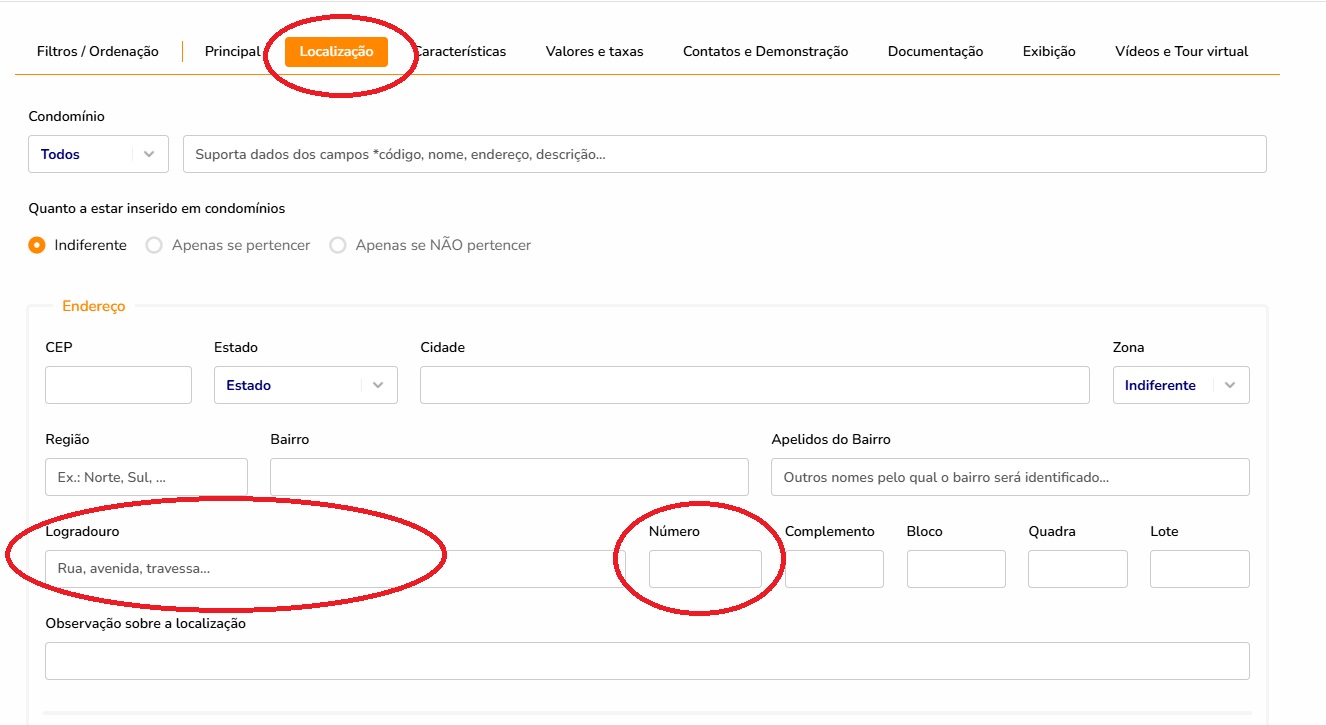Focus the Número input box

[705, 569]
